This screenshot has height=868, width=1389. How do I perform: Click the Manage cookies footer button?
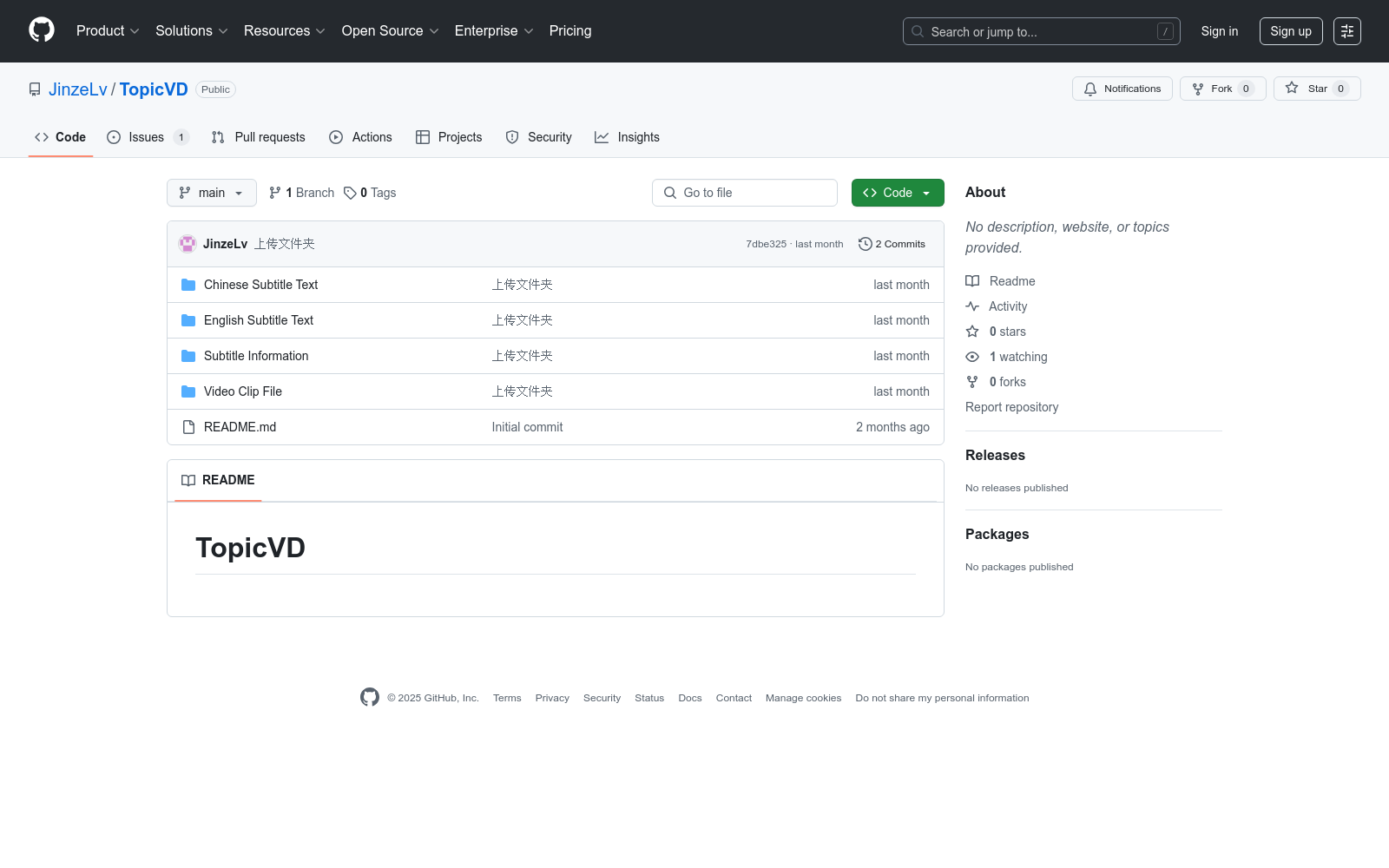[x=804, y=698]
